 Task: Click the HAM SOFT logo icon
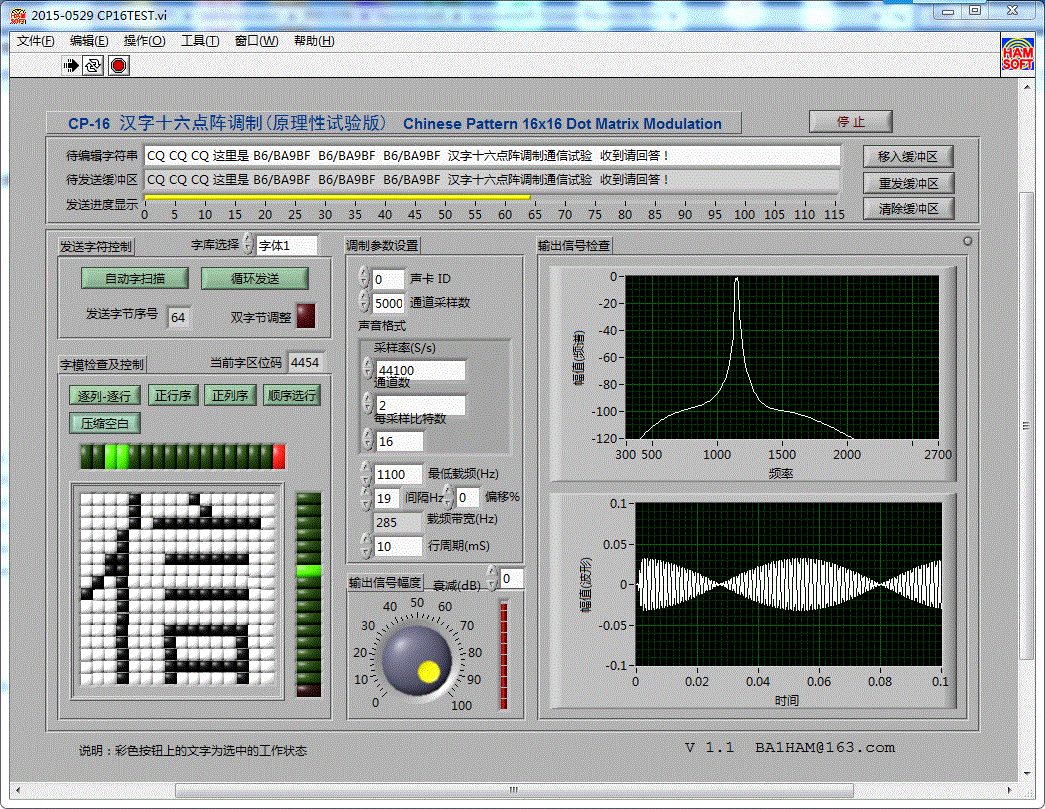coord(1017,55)
